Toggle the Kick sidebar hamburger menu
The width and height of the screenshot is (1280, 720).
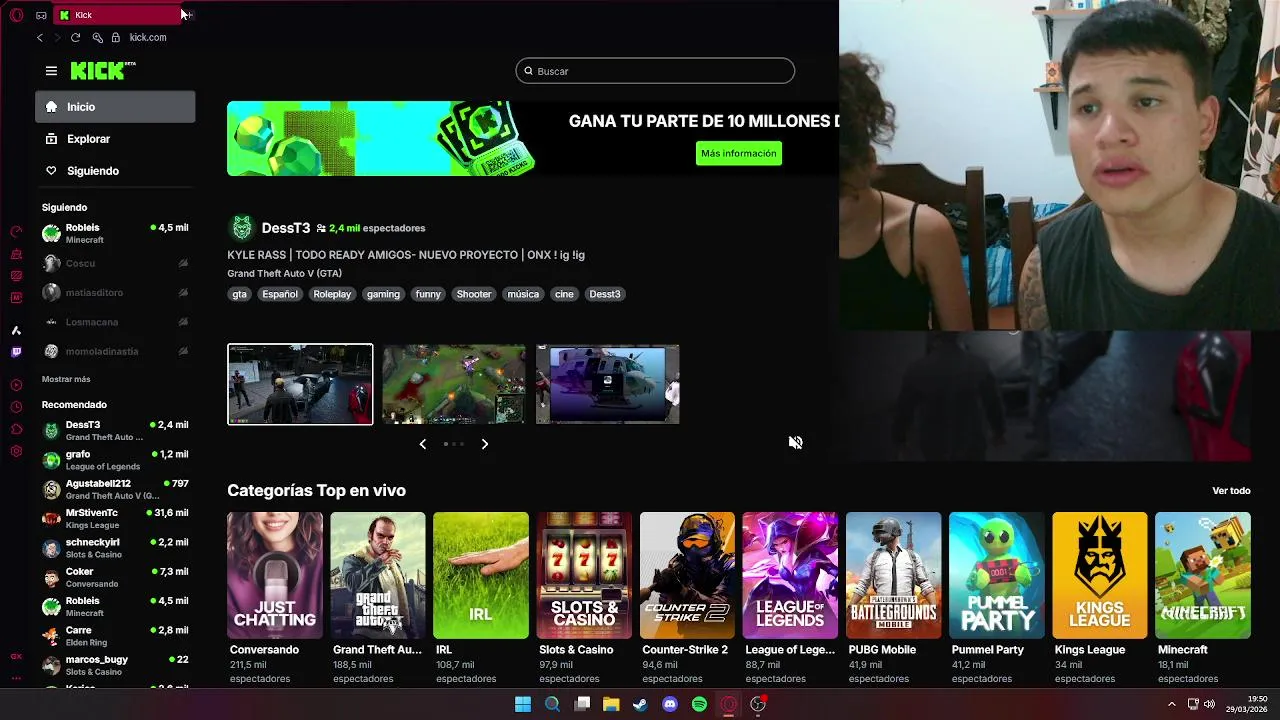point(51,71)
